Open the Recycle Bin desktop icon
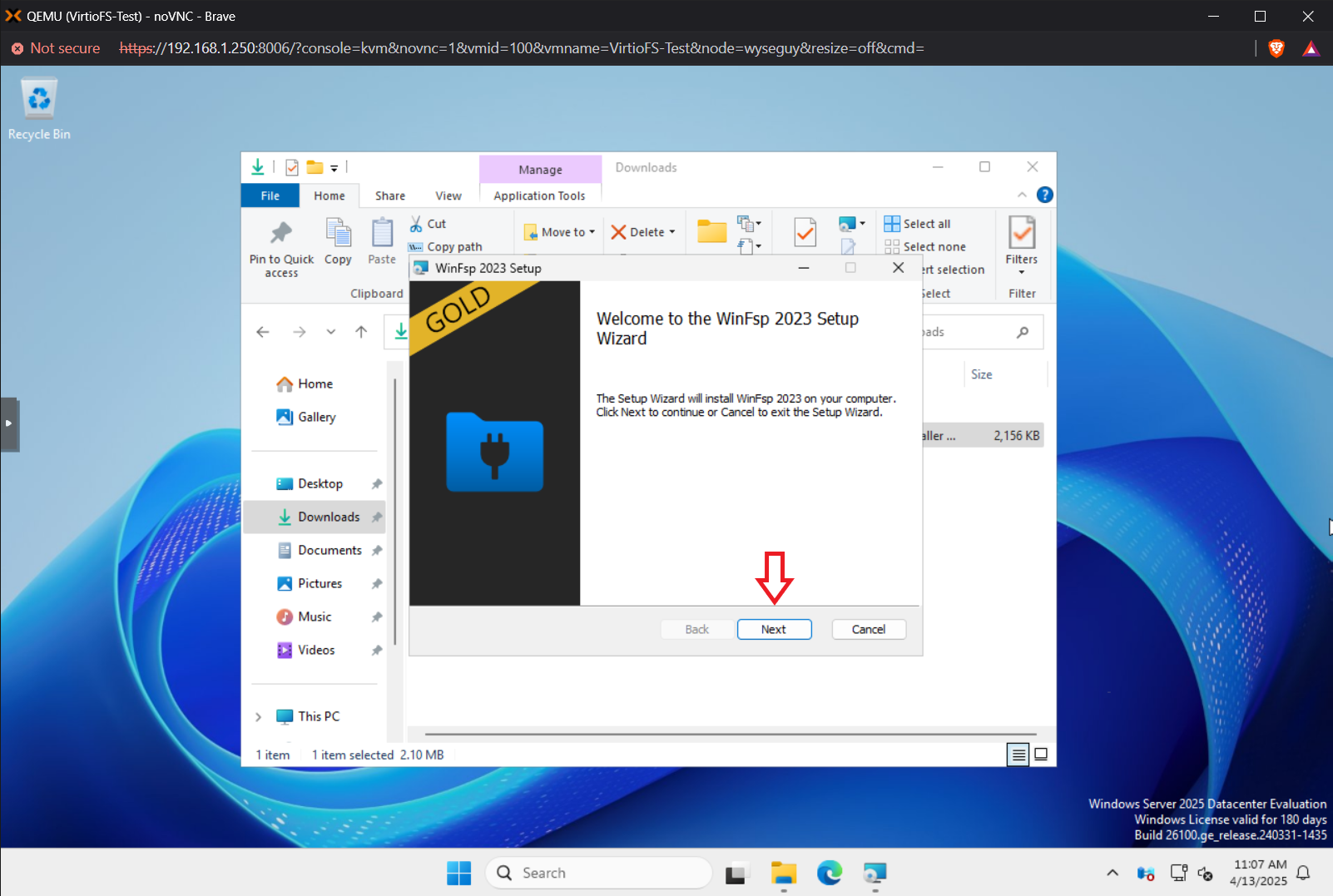Image resolution: width=1333 pixels, height=896 pixels. tap(39, 109)
